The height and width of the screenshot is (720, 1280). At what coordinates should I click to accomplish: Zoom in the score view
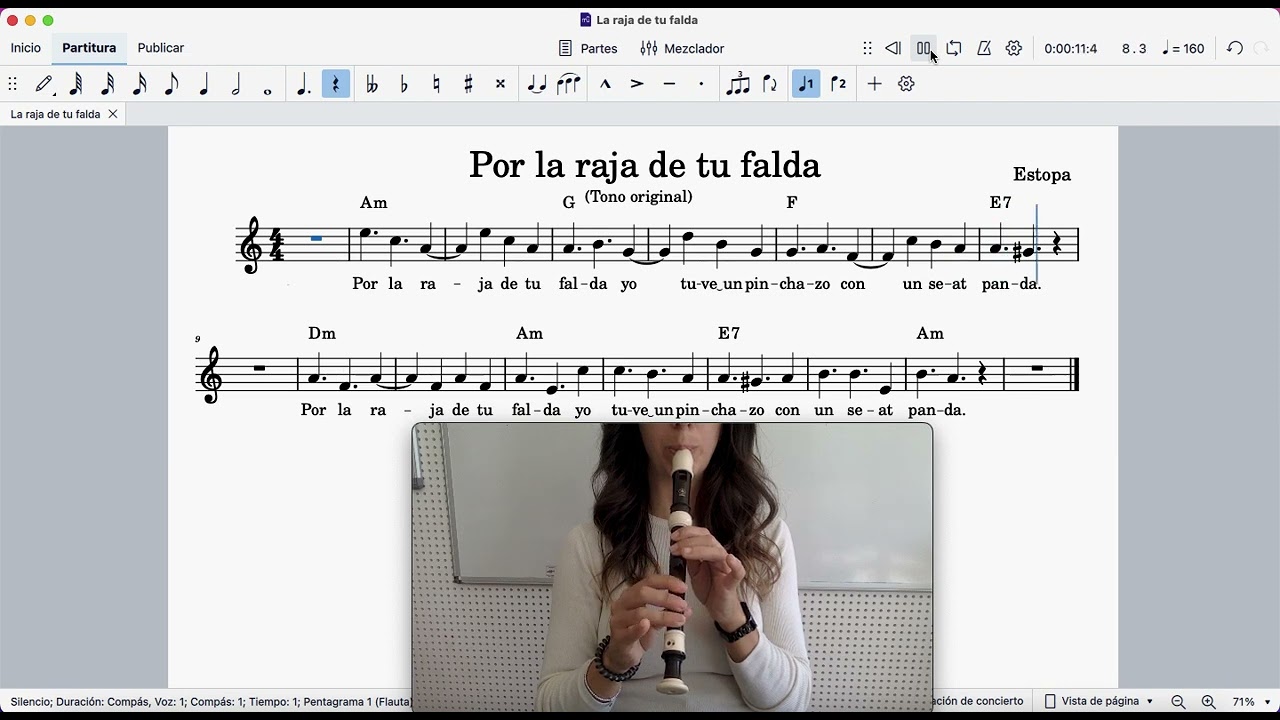1208,702
